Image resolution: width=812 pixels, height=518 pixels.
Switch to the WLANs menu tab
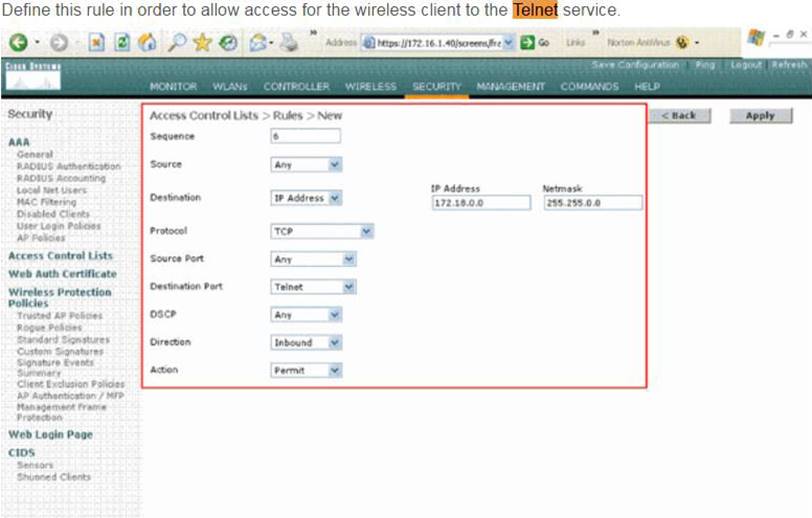click(x=230, y=87)
